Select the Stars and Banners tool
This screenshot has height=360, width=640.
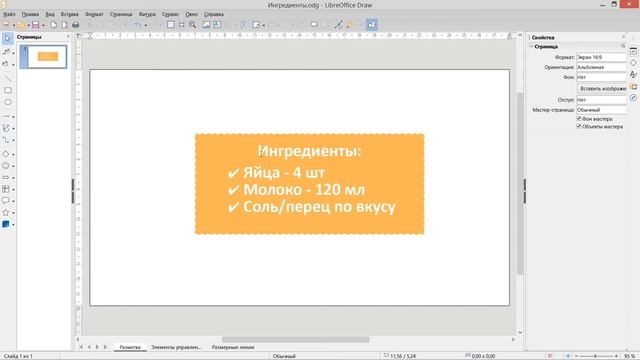[6, 213]
